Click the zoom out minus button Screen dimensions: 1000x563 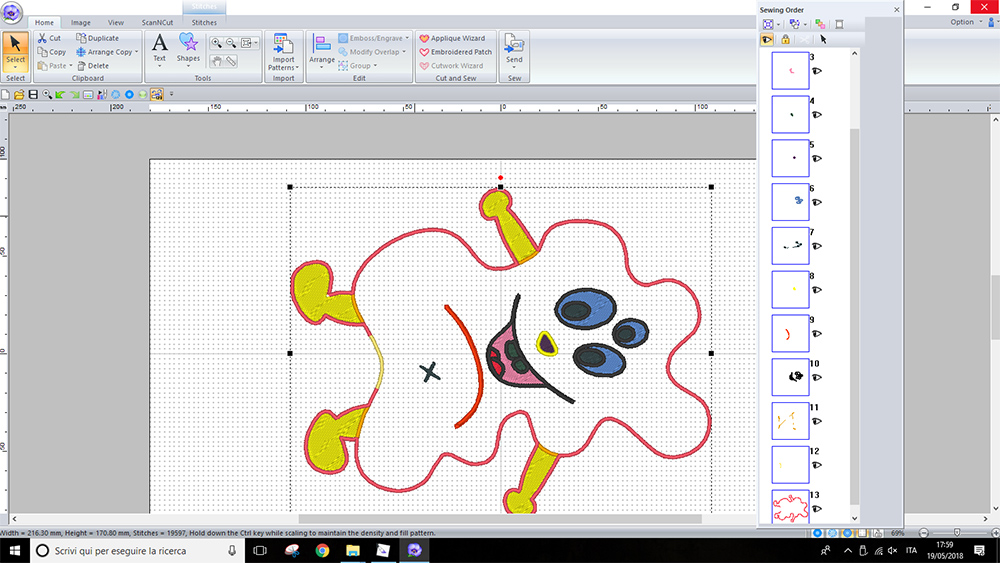click(x=923, y=533)
